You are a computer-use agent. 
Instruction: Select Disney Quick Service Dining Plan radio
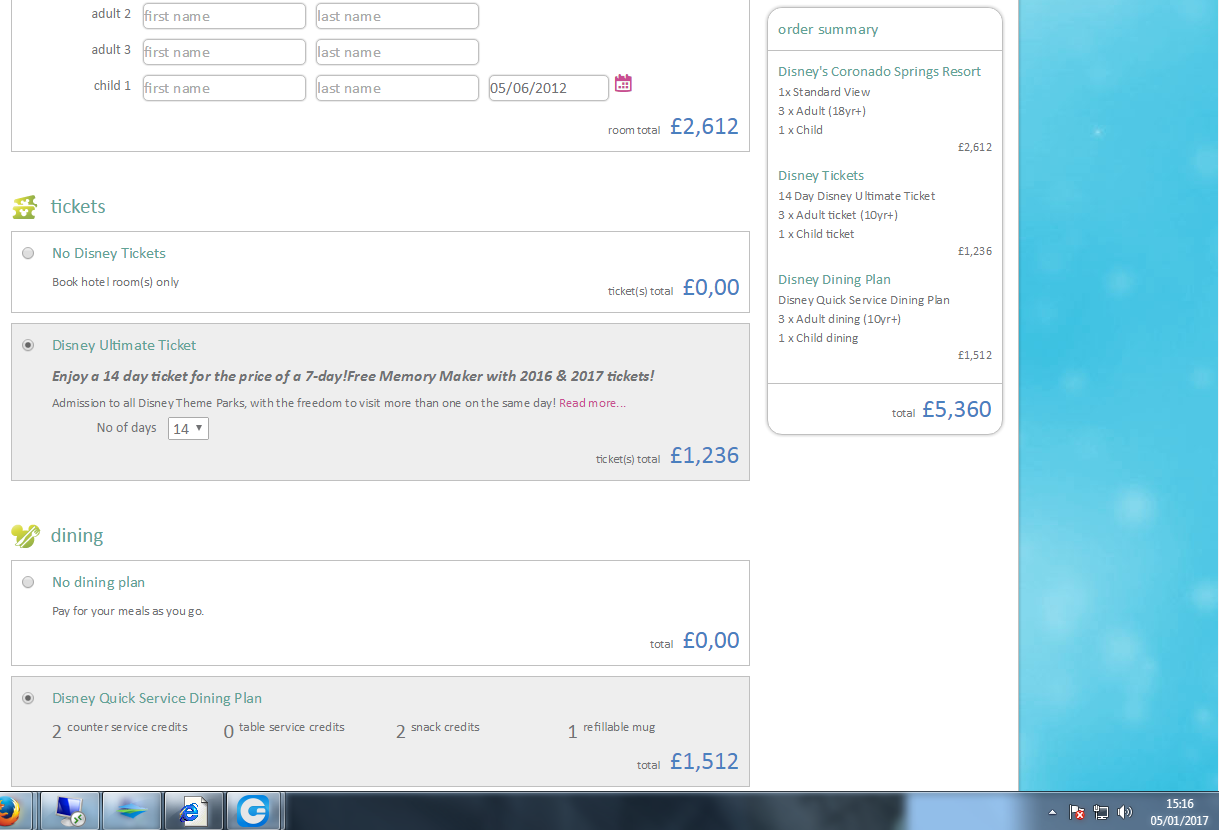28,698
